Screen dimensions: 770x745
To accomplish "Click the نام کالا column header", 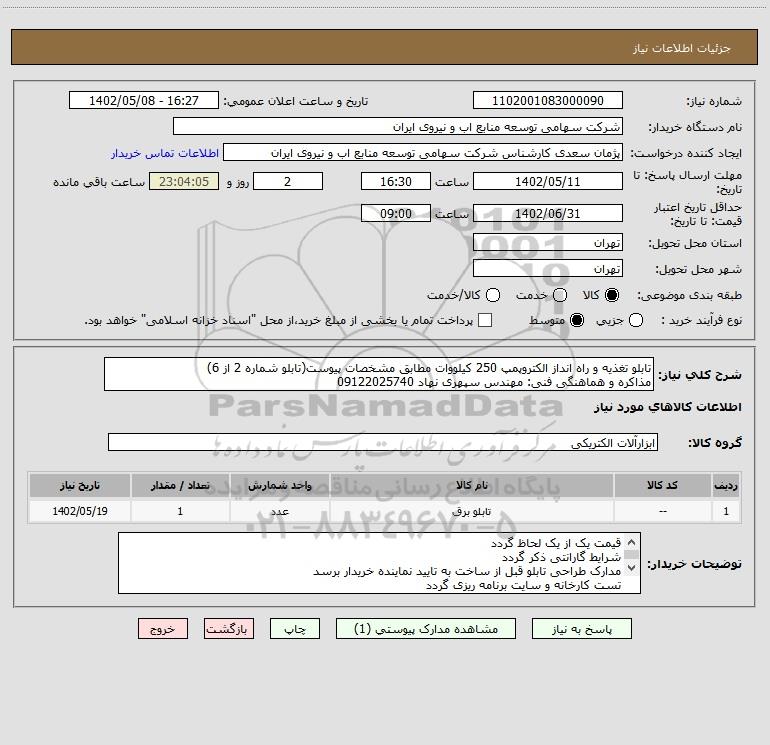I will tap(471, 485).
